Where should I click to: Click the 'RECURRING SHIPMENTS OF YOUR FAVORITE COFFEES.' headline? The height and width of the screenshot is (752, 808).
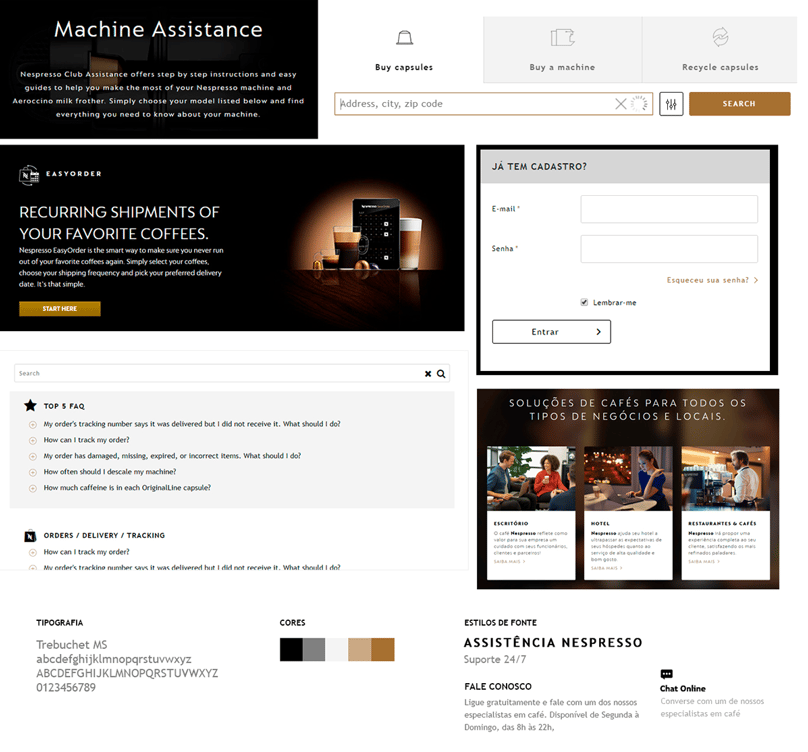pyautogui.click(x=120, y=223)
